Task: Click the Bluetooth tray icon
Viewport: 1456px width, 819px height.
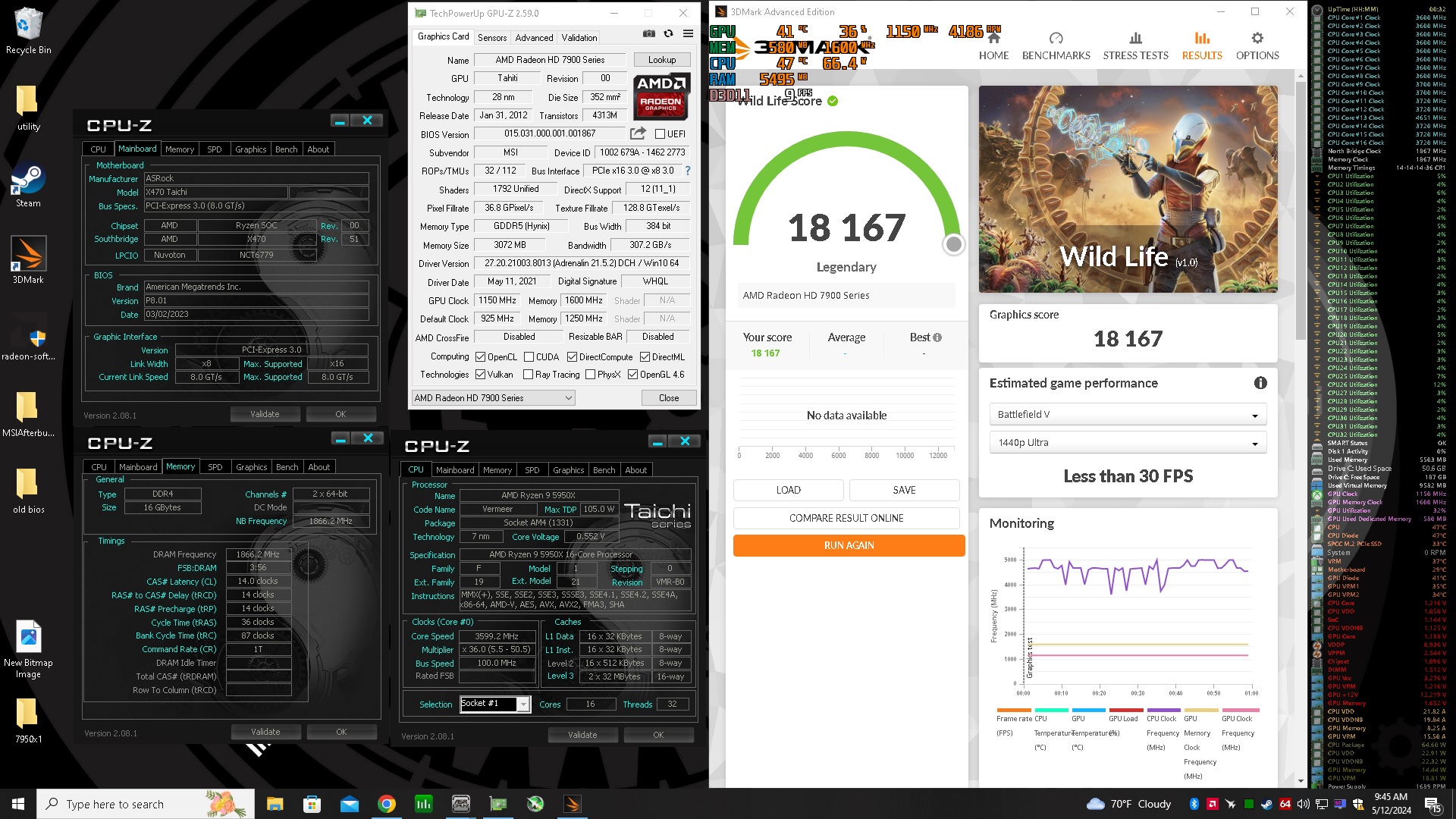Action: coord(1194,804)
